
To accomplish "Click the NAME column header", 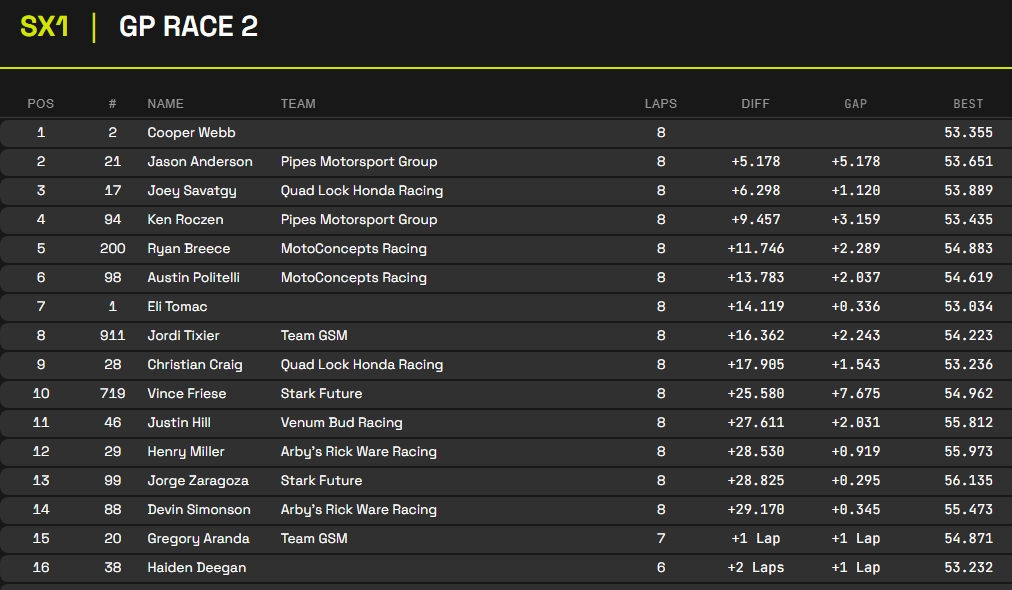I will pyautogui.click(x=165, y=103).
